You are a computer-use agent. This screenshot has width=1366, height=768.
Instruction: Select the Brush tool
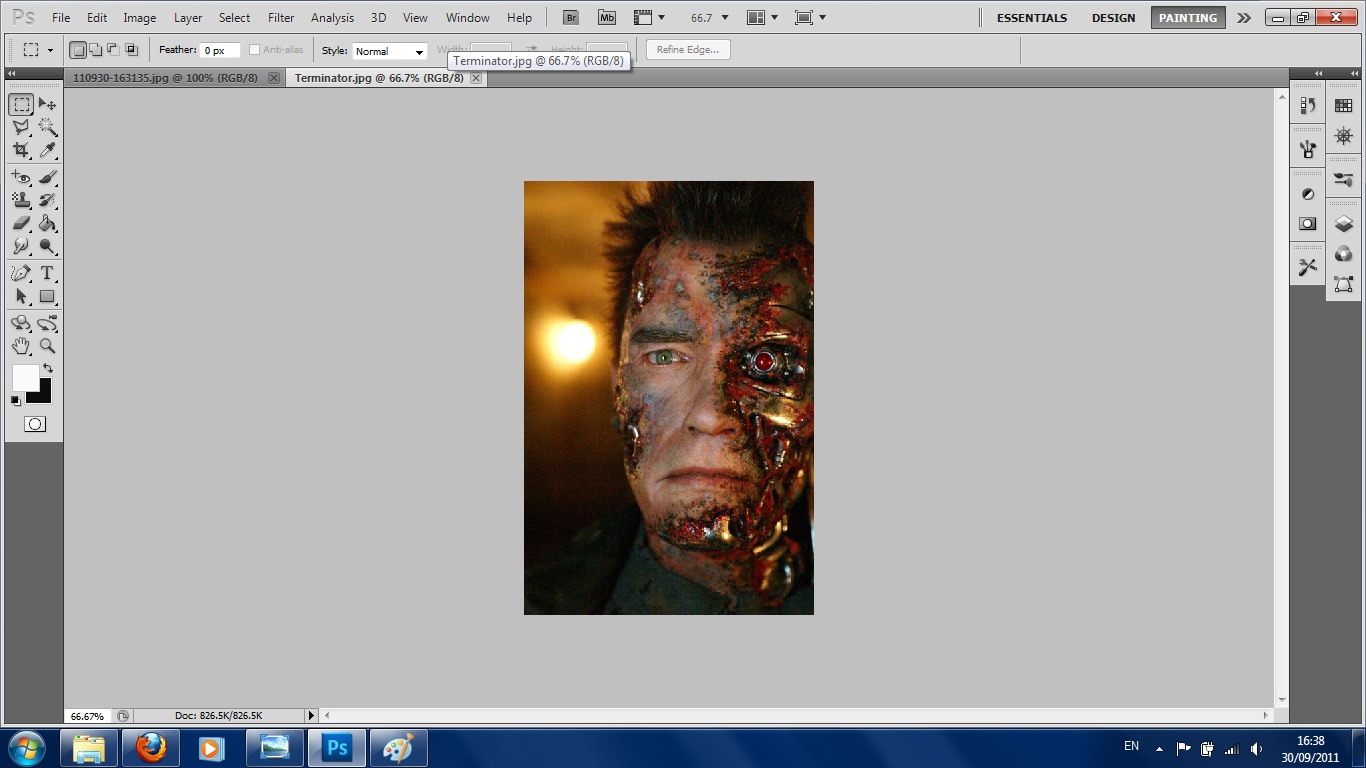tap(47, 178)
